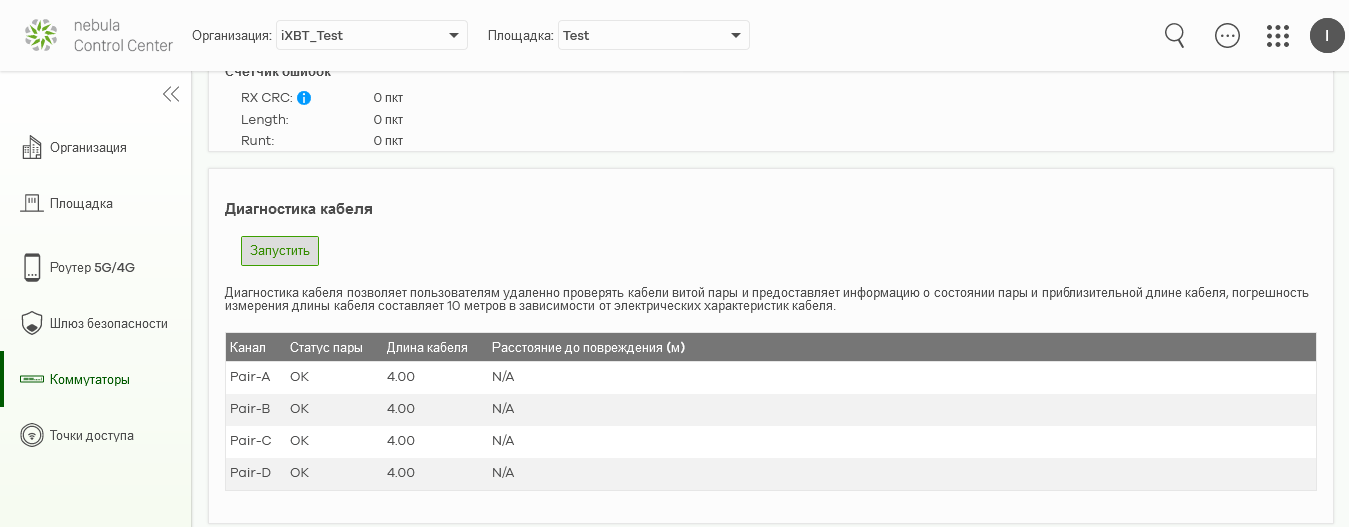Open the apps grid icon
This screenshot has height=527, width=1349.
(1278, 35)
